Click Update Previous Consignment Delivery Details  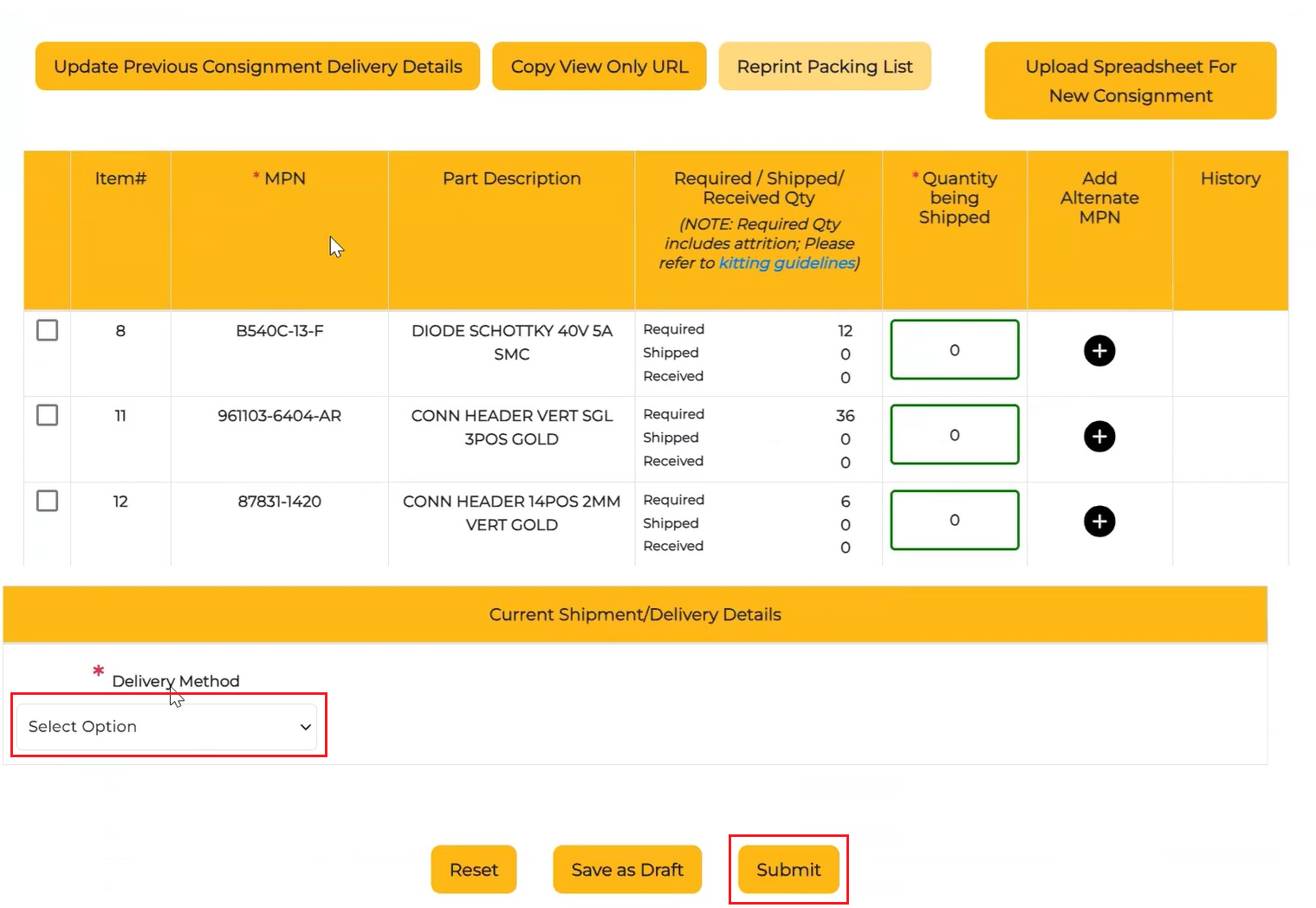(x=257, y=67)
